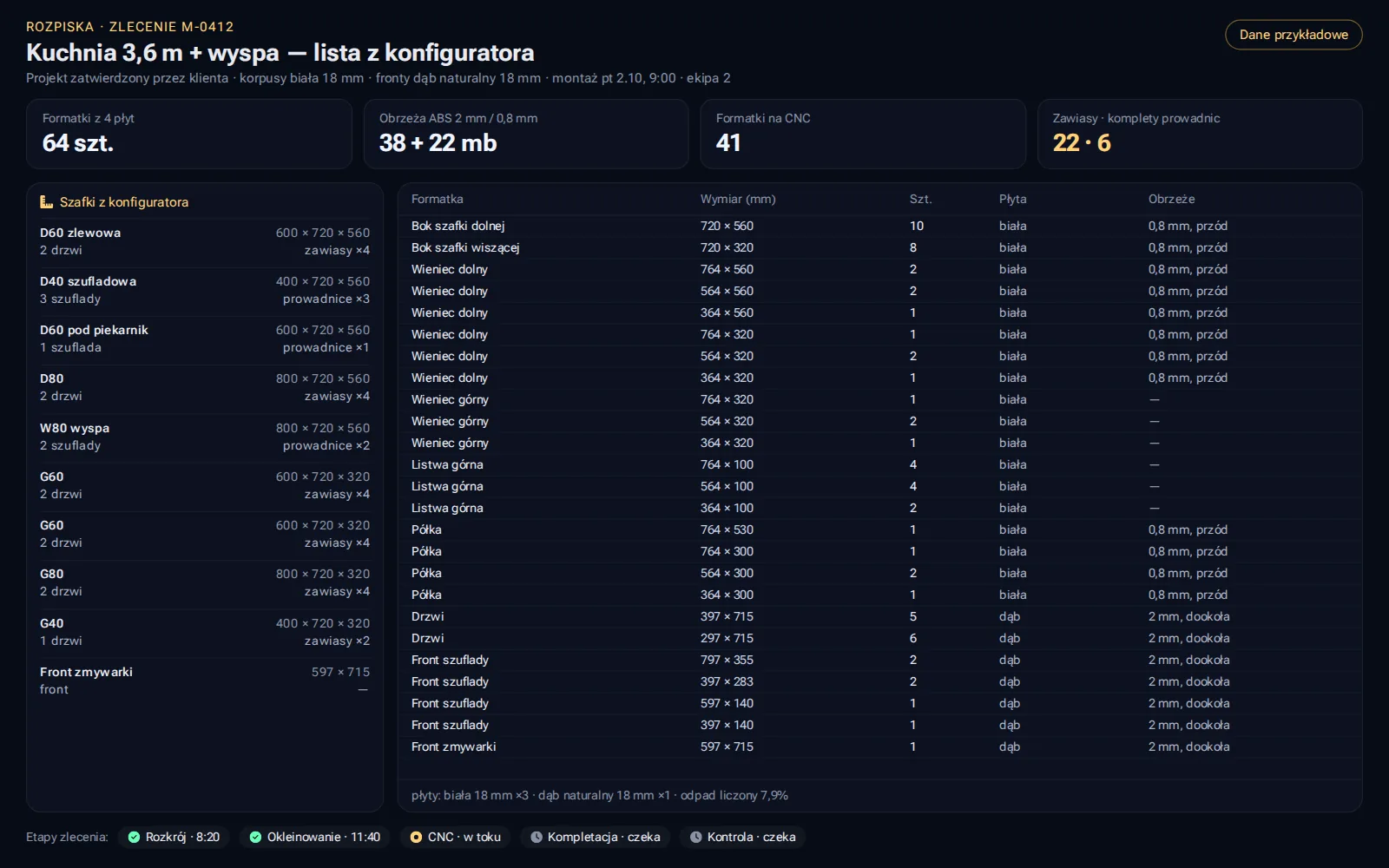This screenshot has width=1389, height=868.
Task: Select the Formatki z 4 płyt card
Action: coord(189,134)
